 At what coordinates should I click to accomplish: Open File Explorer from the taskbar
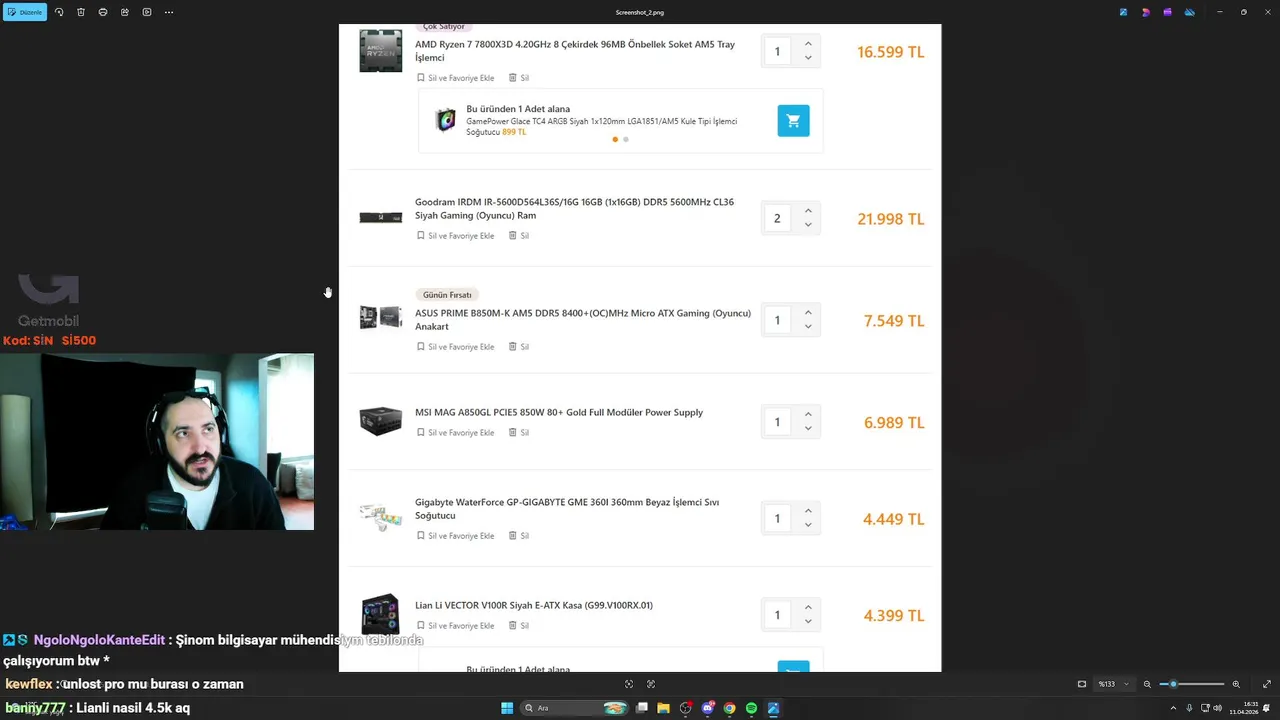click(x=663, y=708)
